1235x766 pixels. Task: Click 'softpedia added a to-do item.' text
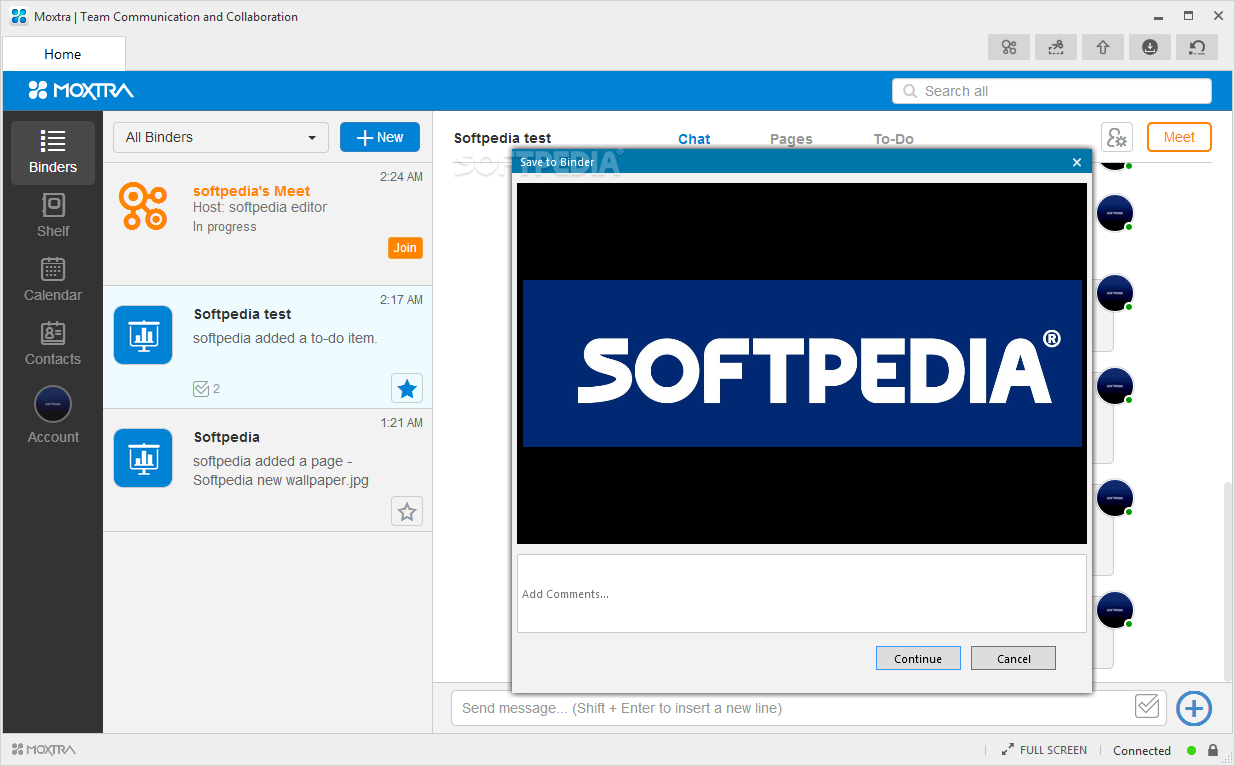[285, 338]
